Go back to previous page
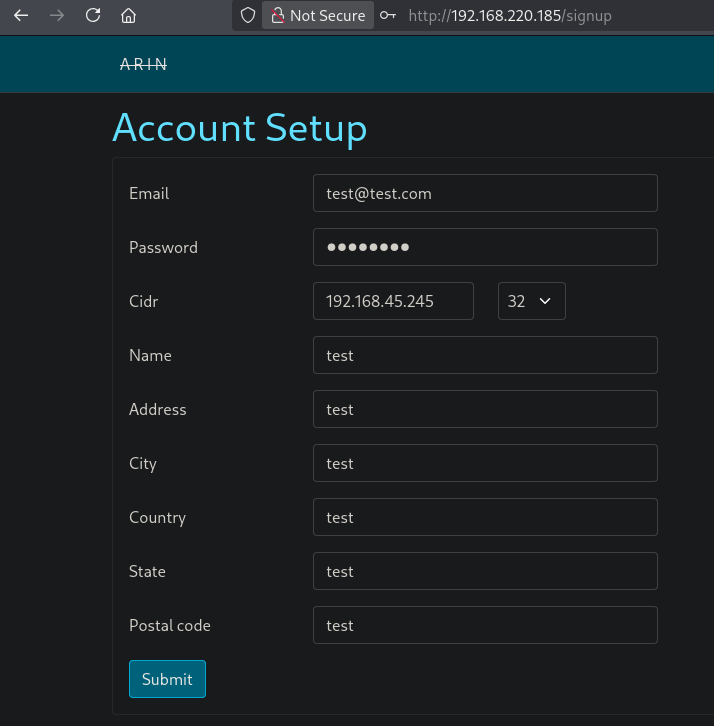This screenshot has width=714, height=726. [x=21, y=16]
